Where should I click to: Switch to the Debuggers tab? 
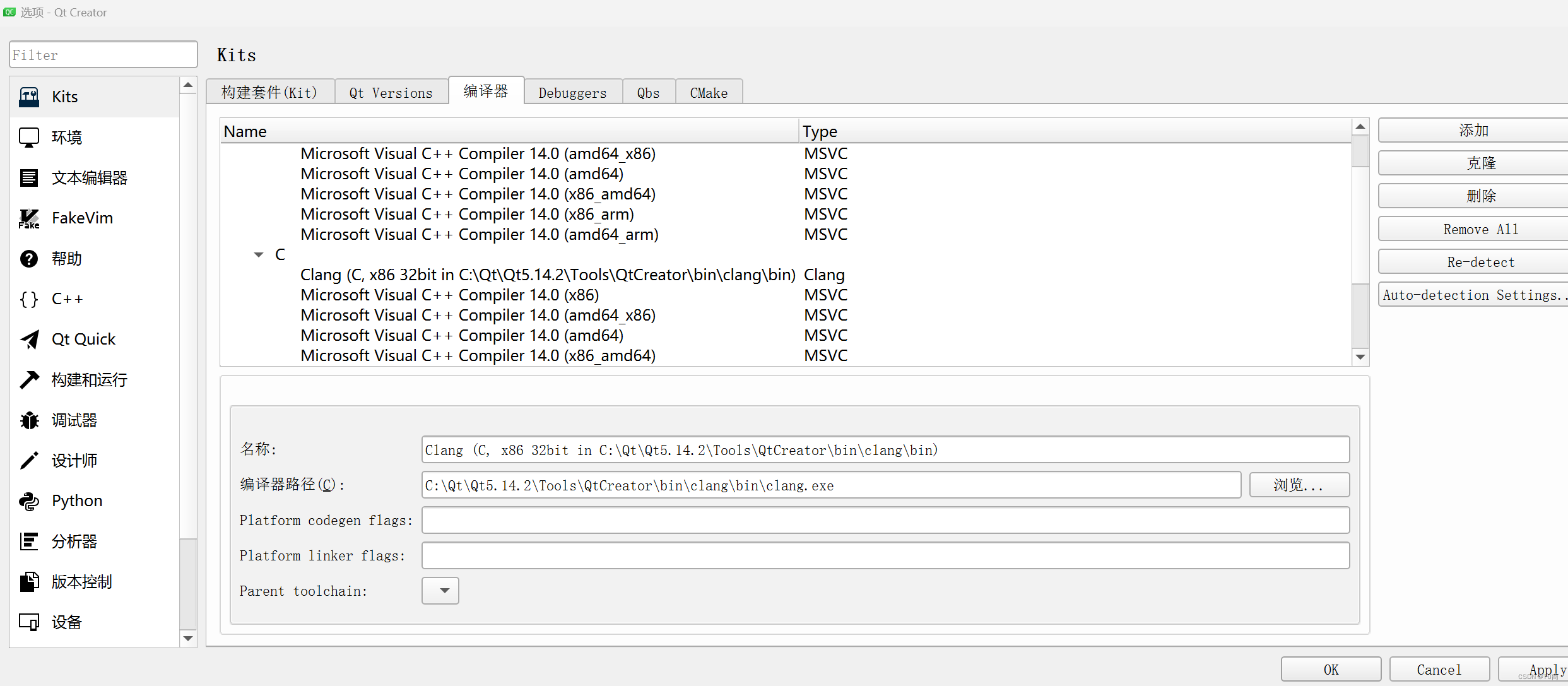(572, 92)
